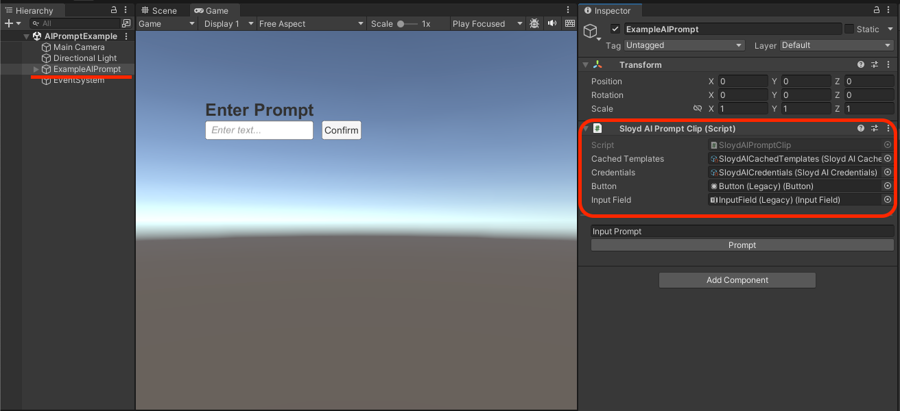Toggle ExampleAIPrompt active checkbox
Screen dimensions: 900x411
615,30
